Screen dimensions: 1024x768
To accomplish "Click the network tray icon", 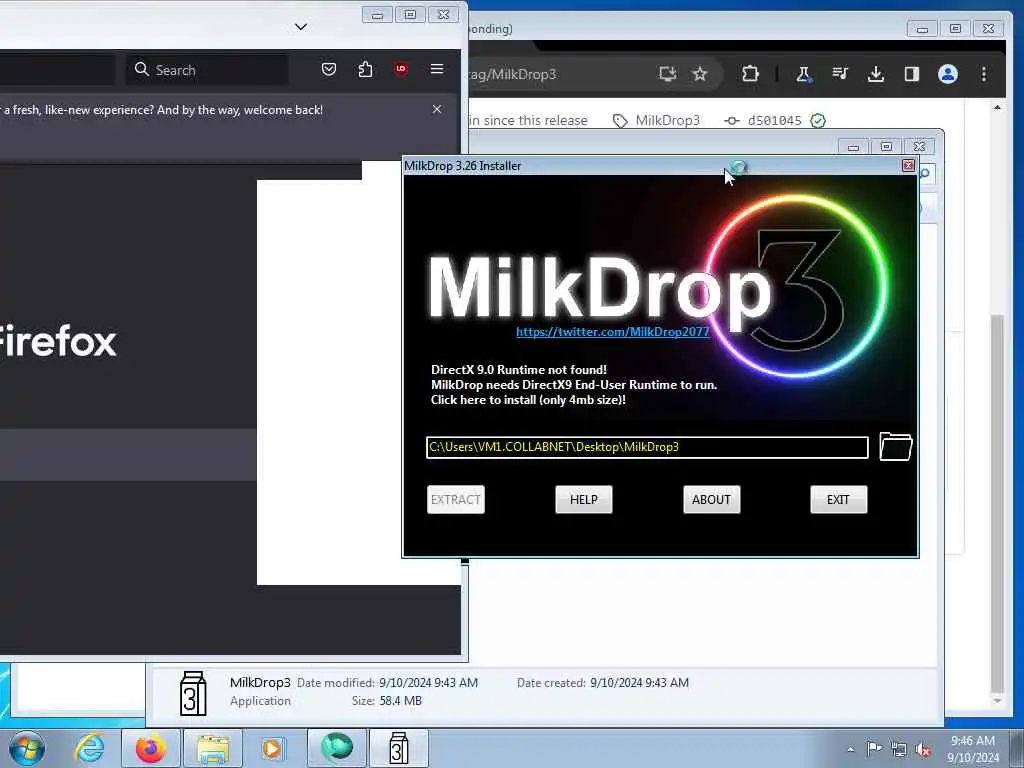I will pos(899,750).
